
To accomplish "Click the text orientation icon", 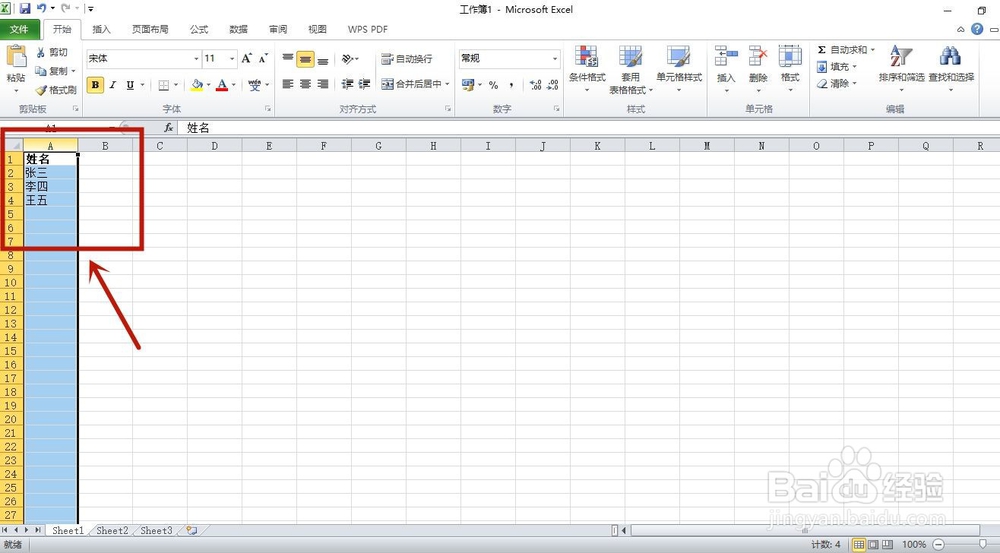I will (x=347, y=59).
